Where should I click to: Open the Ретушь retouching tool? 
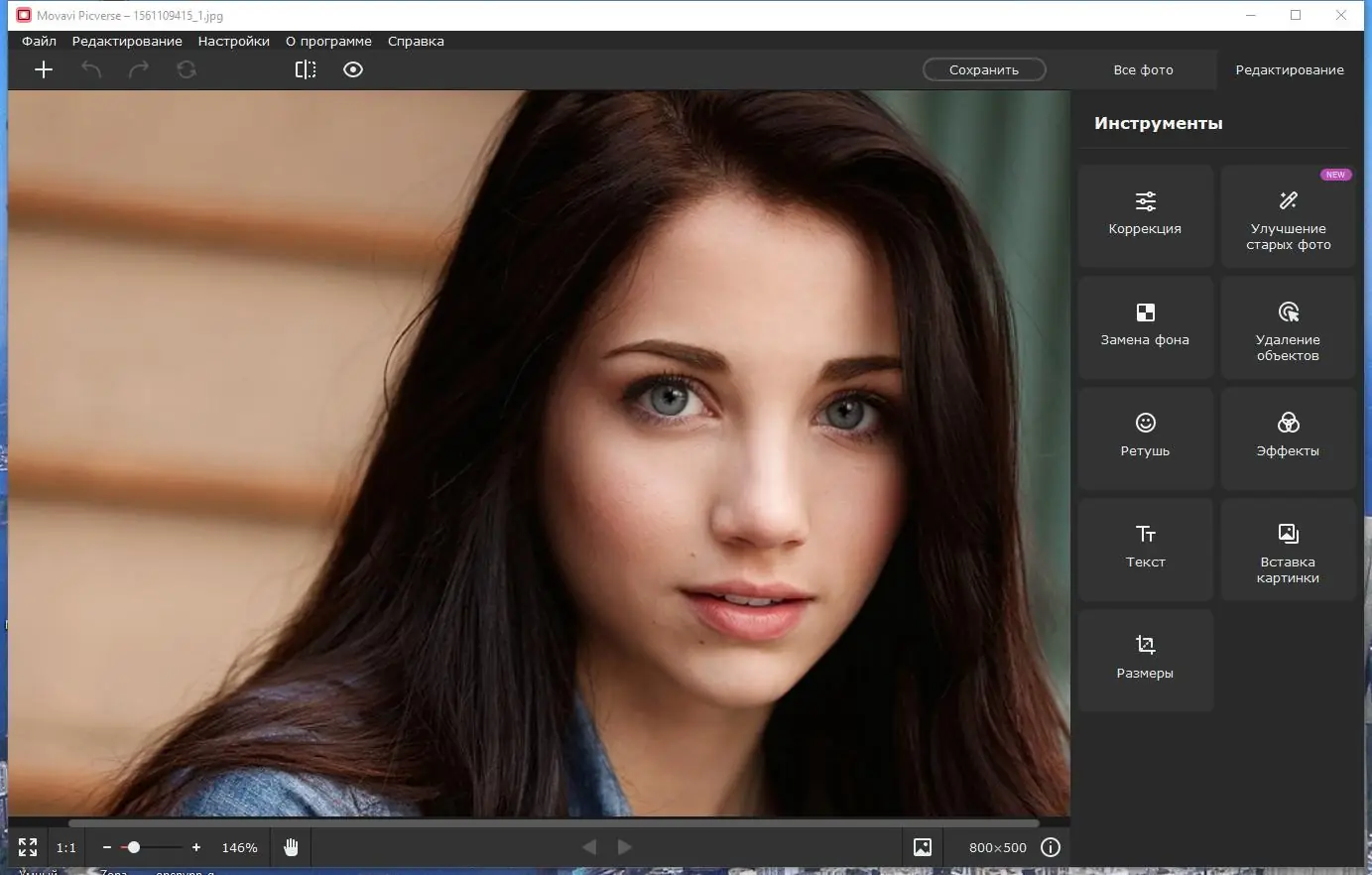pos(1145,437)
